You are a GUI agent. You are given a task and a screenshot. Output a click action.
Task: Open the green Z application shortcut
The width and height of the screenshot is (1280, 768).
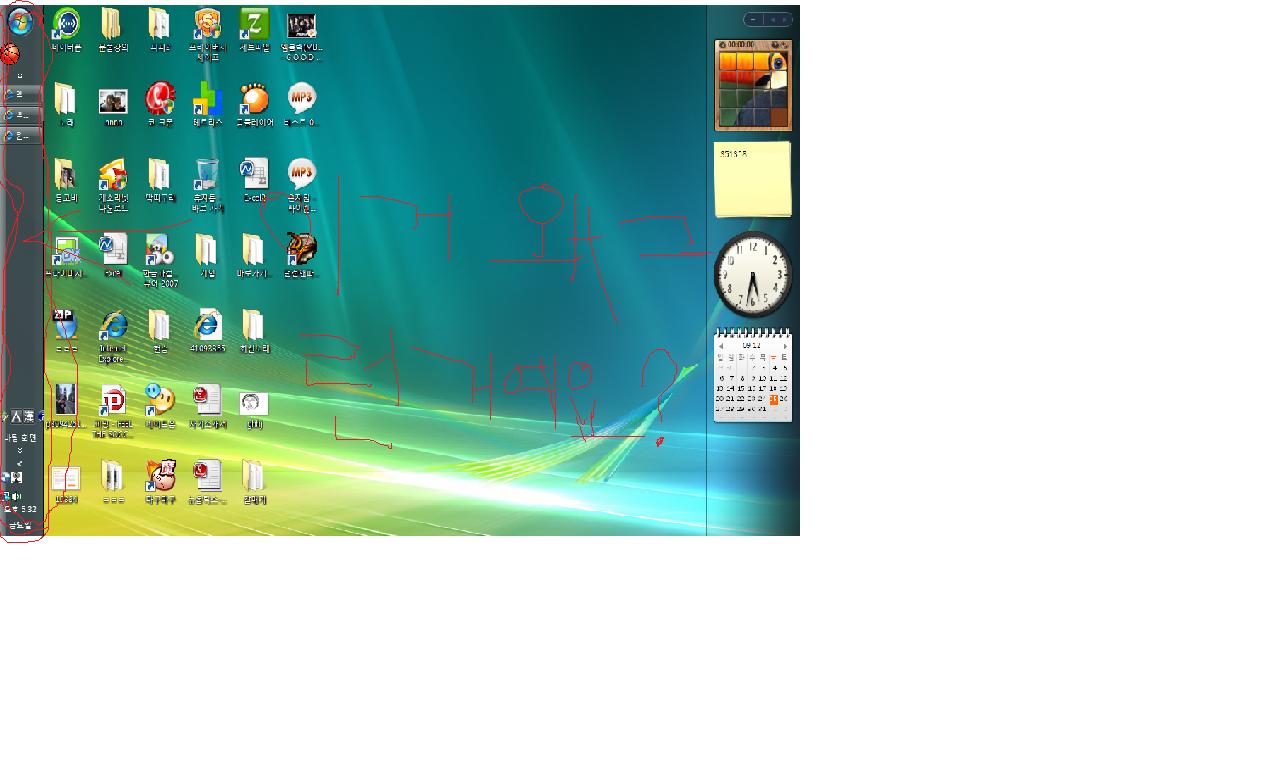coord(255,23)
